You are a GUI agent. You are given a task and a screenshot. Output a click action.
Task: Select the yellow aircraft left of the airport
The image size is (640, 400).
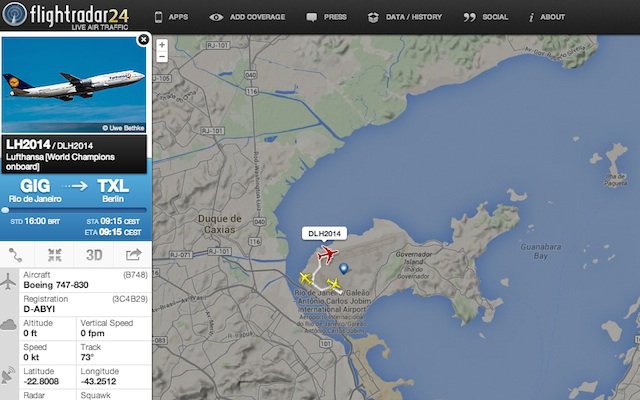click(305, 278)
